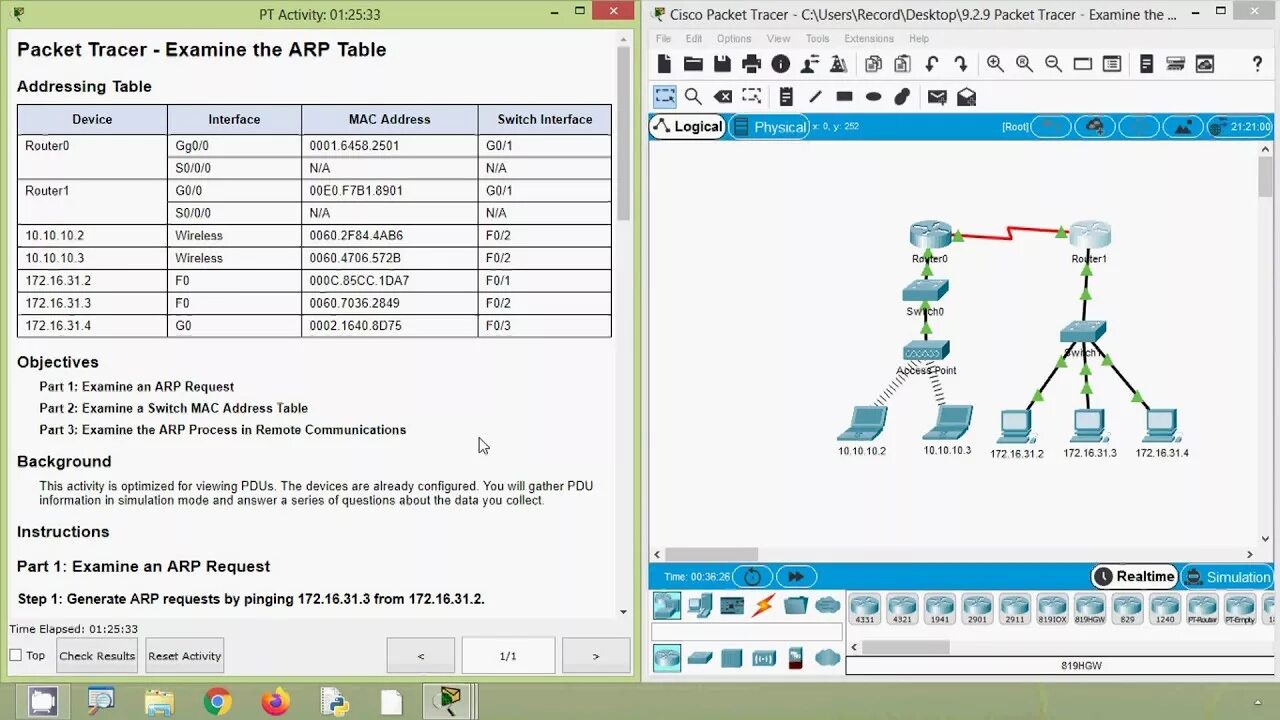Open Google Chrome from the taskbar

point(216,702)
